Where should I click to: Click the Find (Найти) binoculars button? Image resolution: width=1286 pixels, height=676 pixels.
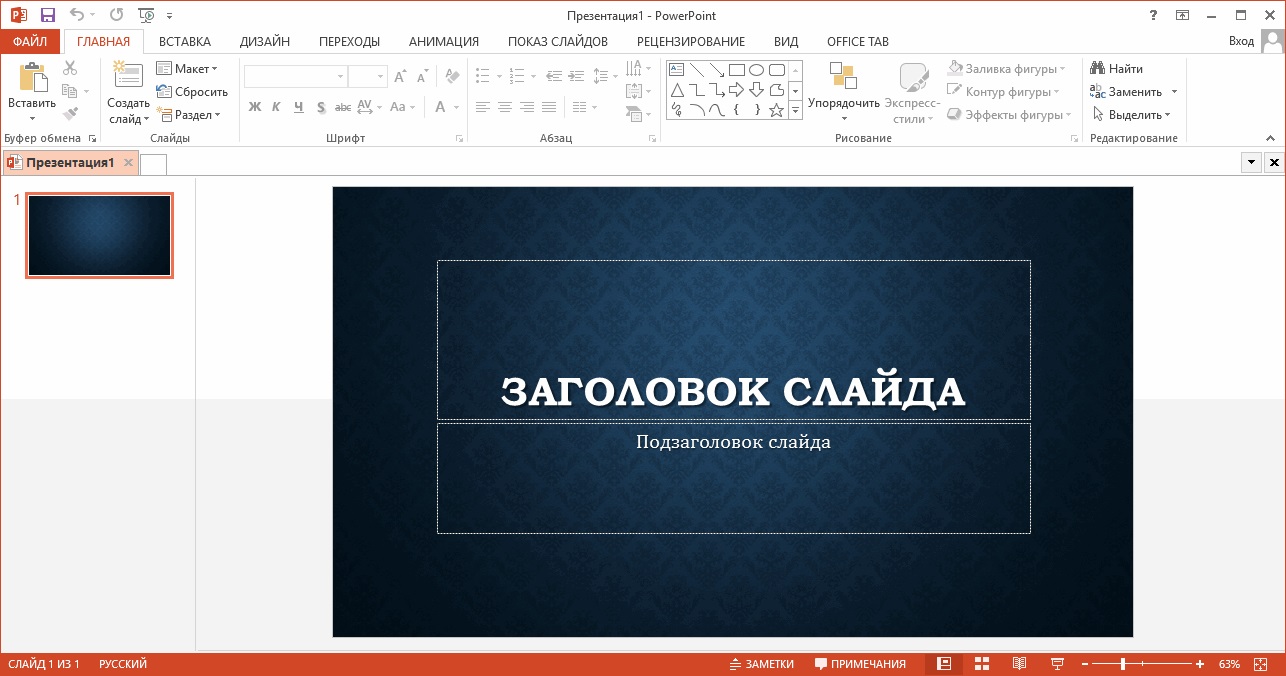tap(1116, 69)
